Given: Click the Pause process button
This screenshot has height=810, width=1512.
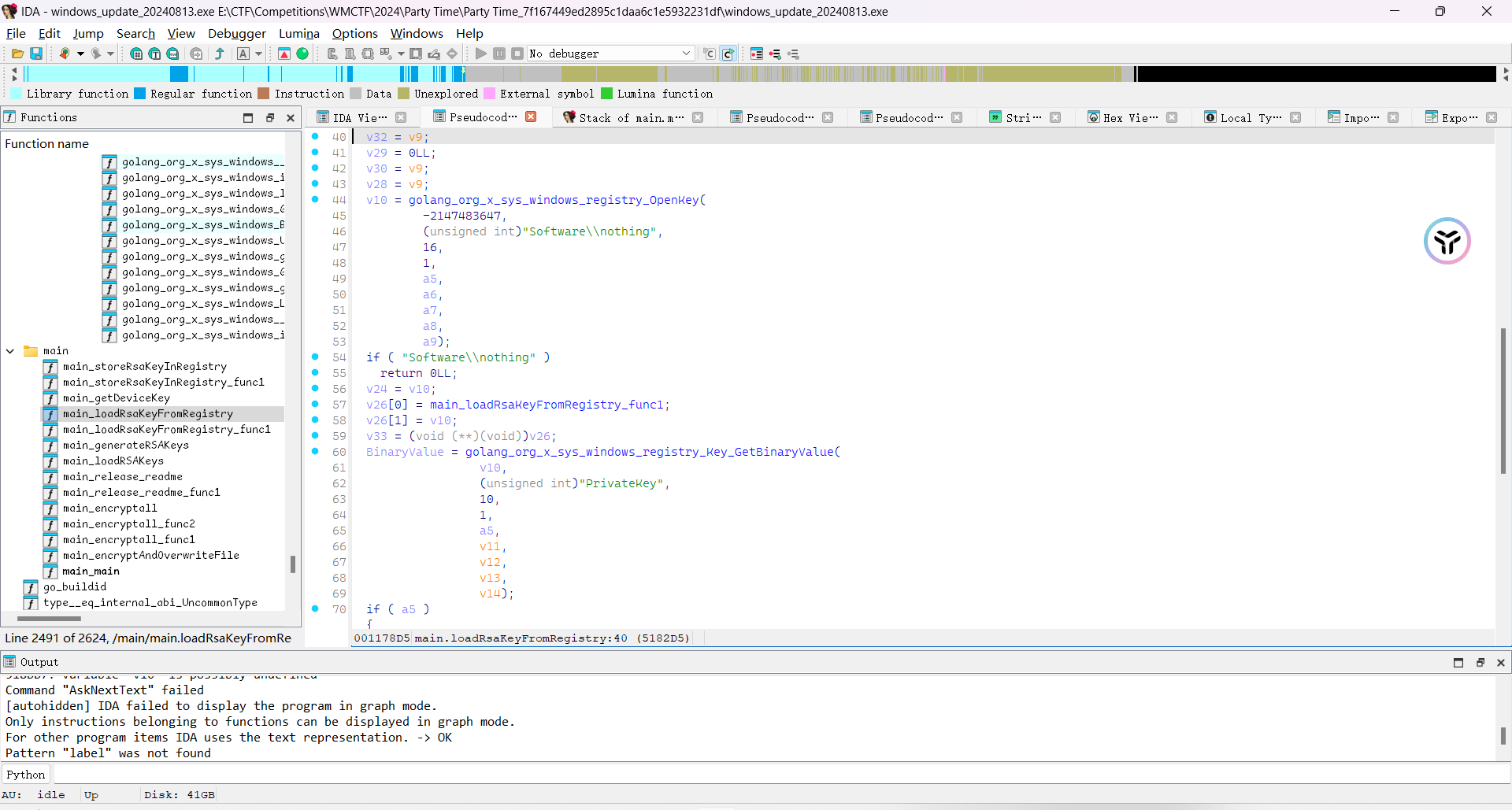Looking at the screenshot, I should (x=499, y=54).
